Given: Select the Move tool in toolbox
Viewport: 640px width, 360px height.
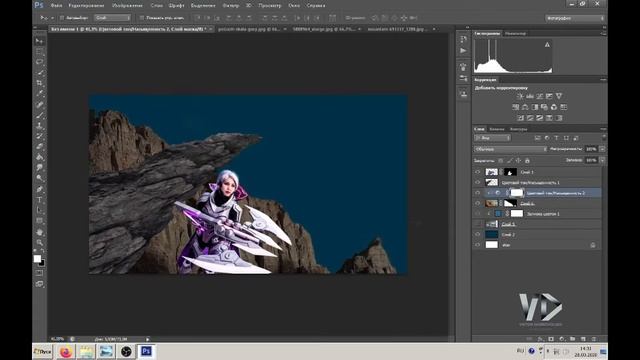Looking at the screenshot, I should tap(39, 41).
